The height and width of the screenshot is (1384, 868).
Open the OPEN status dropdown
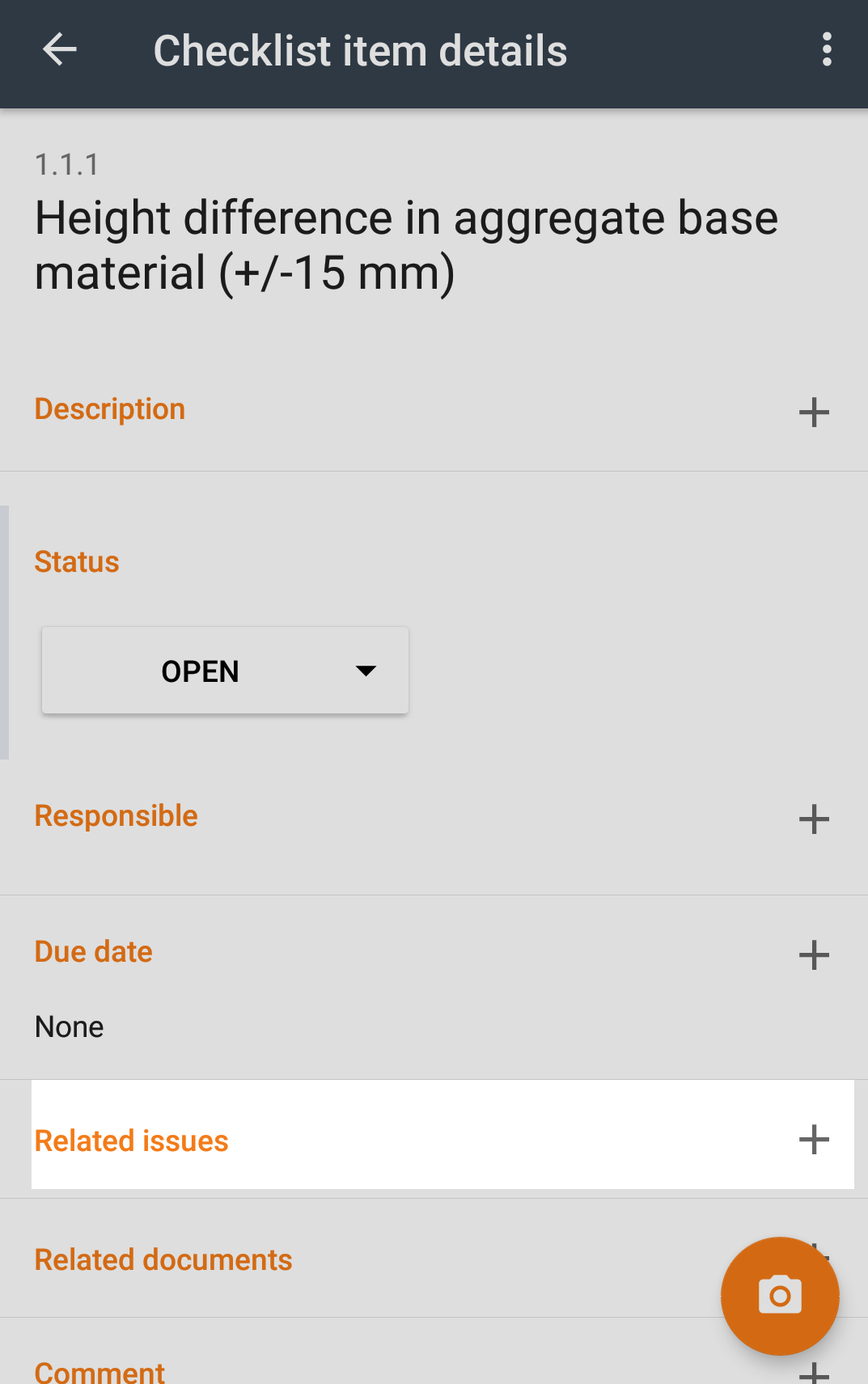225,671
